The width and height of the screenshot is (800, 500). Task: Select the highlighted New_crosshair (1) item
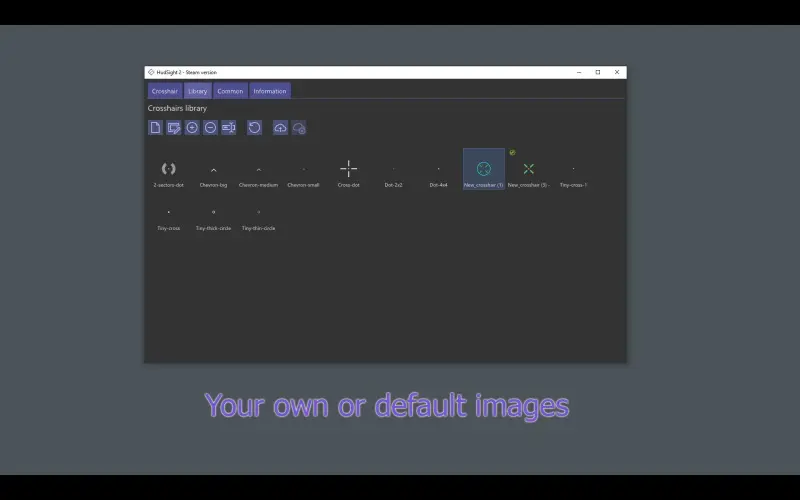click(x=484, y=169)
